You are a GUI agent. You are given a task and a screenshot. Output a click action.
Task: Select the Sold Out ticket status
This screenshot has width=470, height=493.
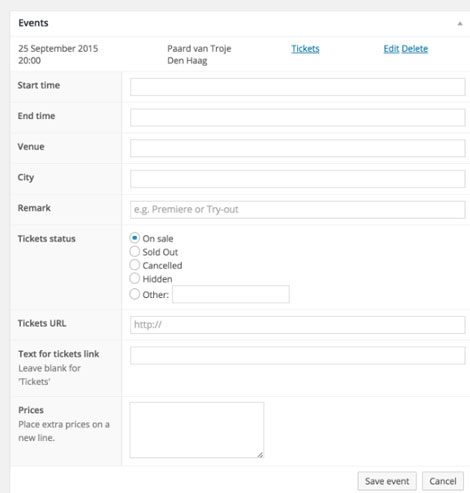[x=134, y=251]
